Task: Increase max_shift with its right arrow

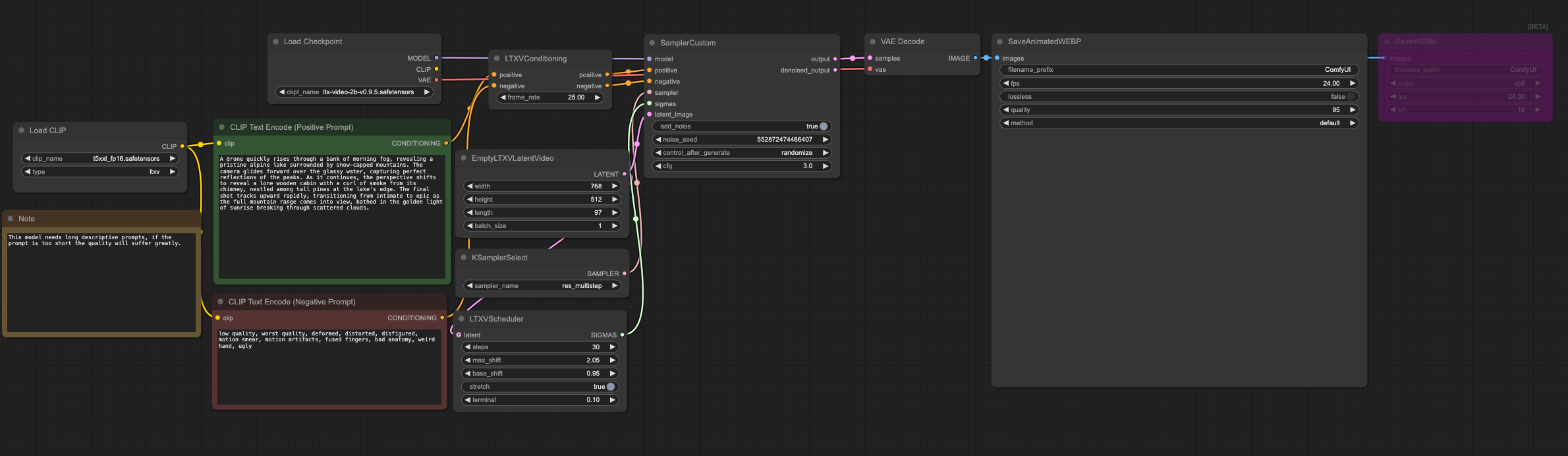Action: 612,360
